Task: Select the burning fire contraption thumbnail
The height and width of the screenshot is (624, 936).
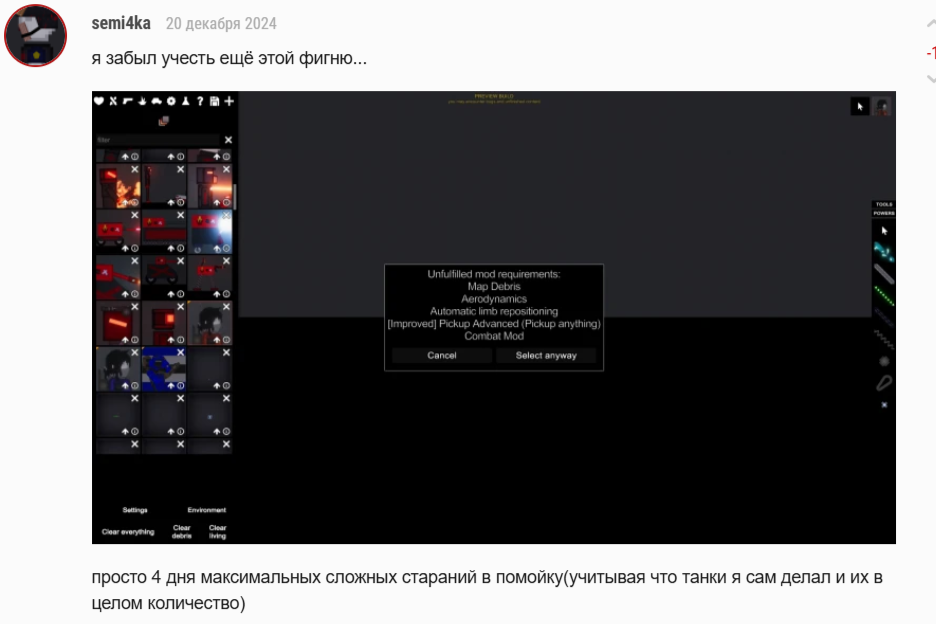Action: click(118, 186)
